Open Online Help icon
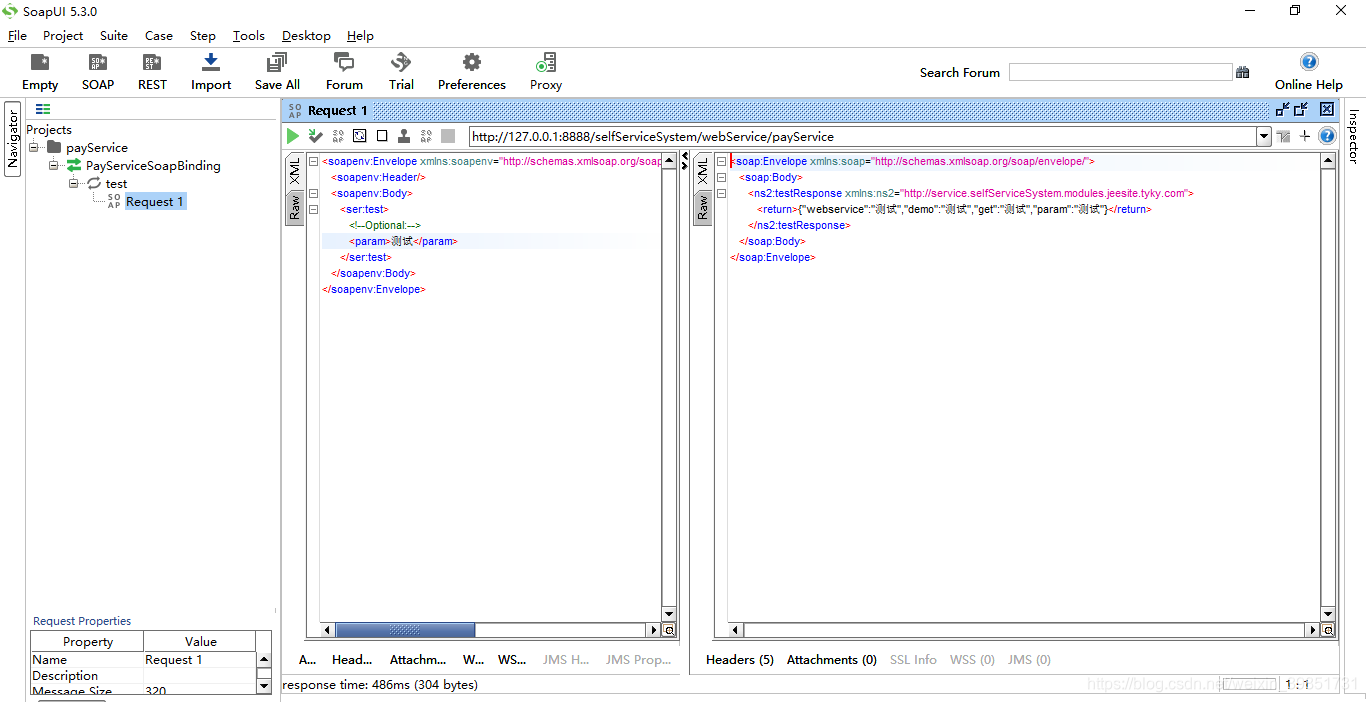This screenshot has width=1366, height=702. [x=1309, y=62]
